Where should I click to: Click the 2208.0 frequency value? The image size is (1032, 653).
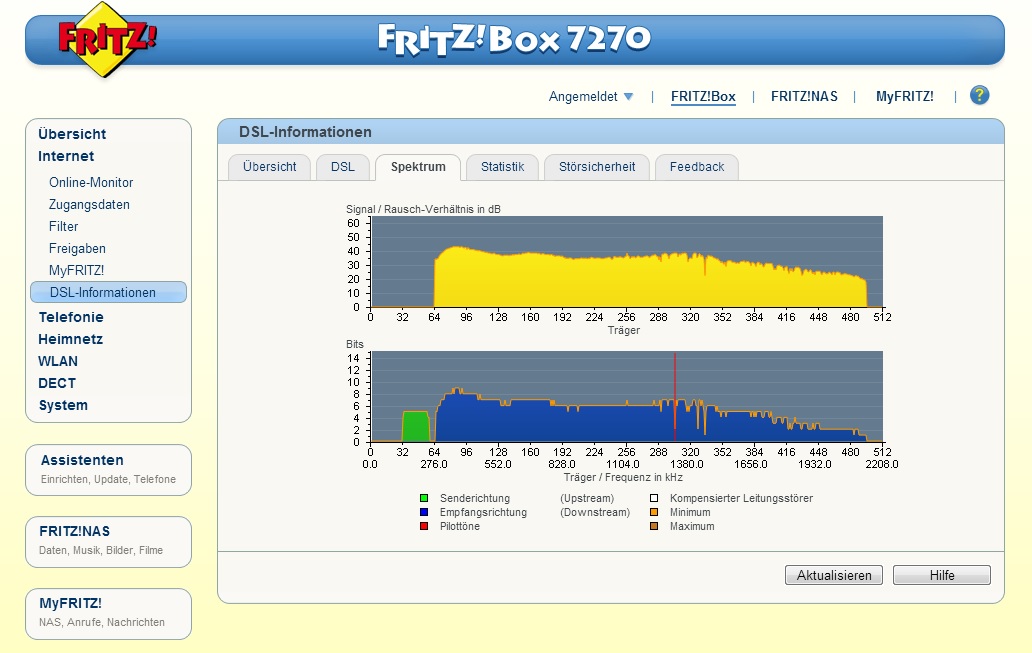881,464
